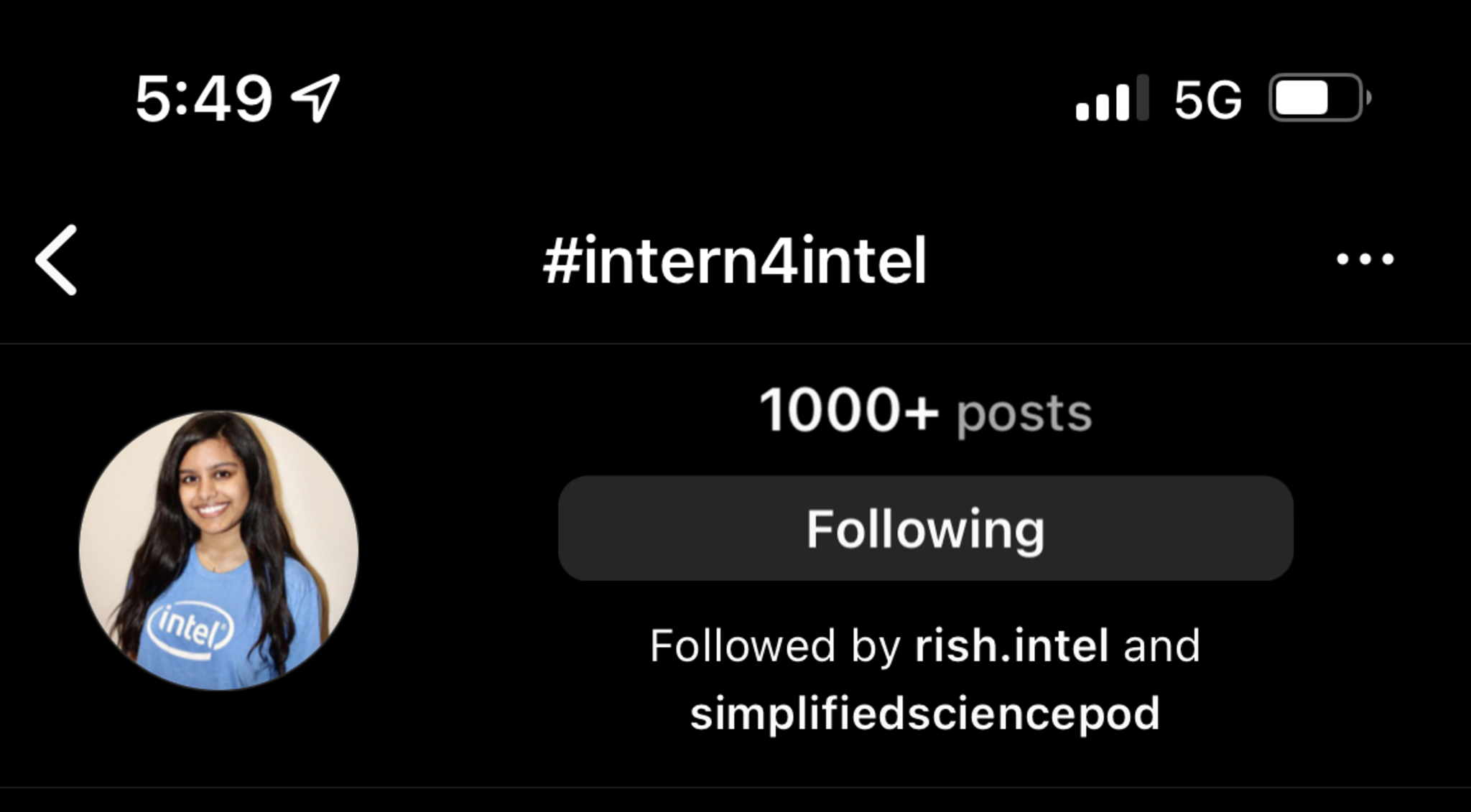Tap the 5:49 clock in status bar
Viewport: 1471px width, 812px height.
(x=203, y=98)
